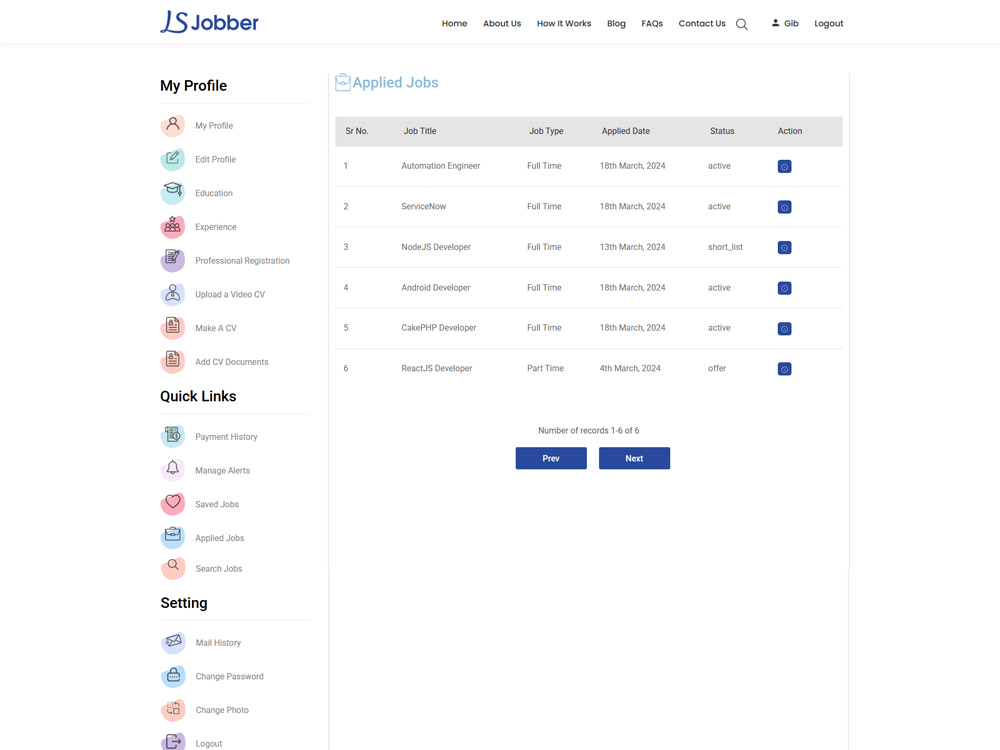Click the Professional Registration icon

click(173, 260)
